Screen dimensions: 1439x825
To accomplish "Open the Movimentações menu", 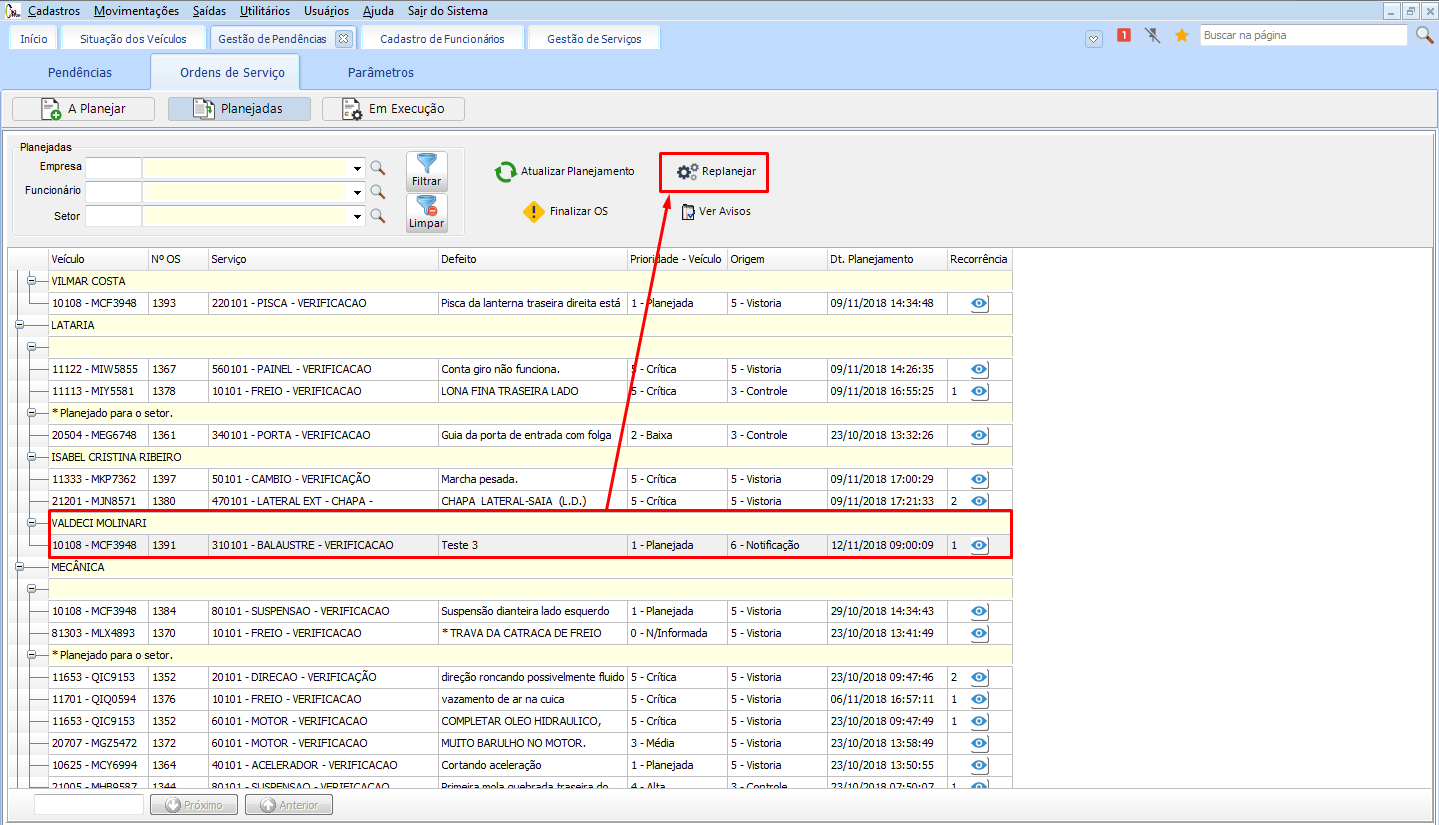I will click(x=136, y=11).
